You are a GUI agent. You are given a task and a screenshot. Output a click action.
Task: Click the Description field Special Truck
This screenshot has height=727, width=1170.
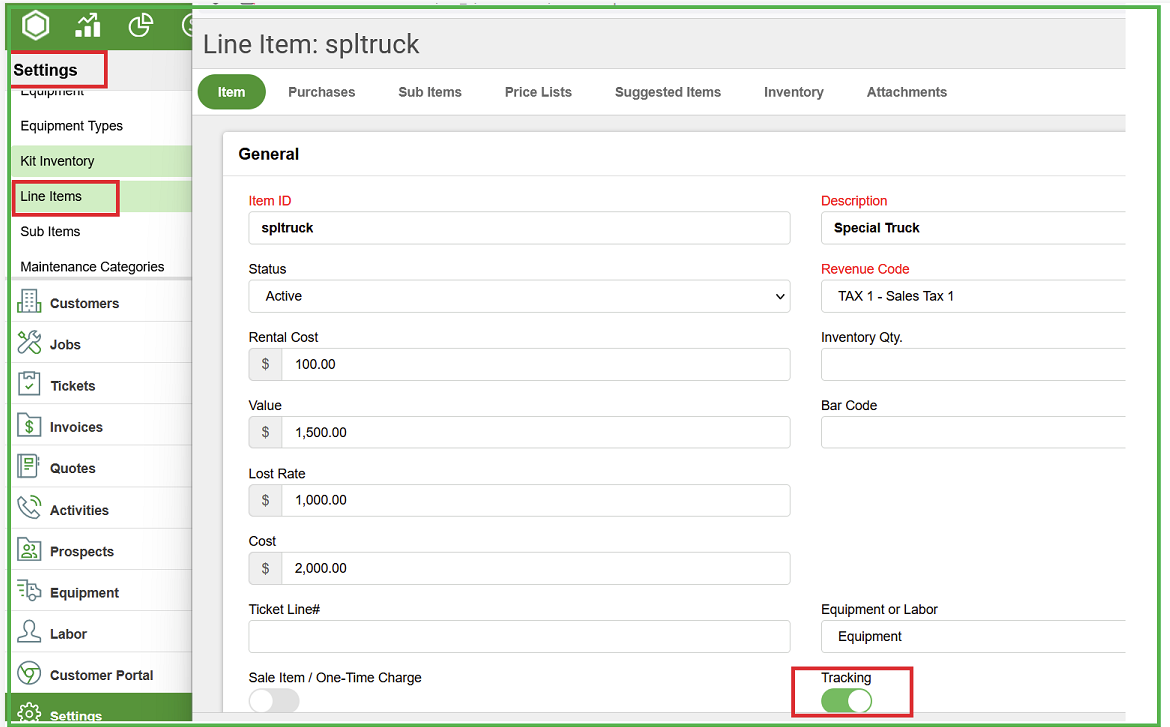(x=973, y=228)
